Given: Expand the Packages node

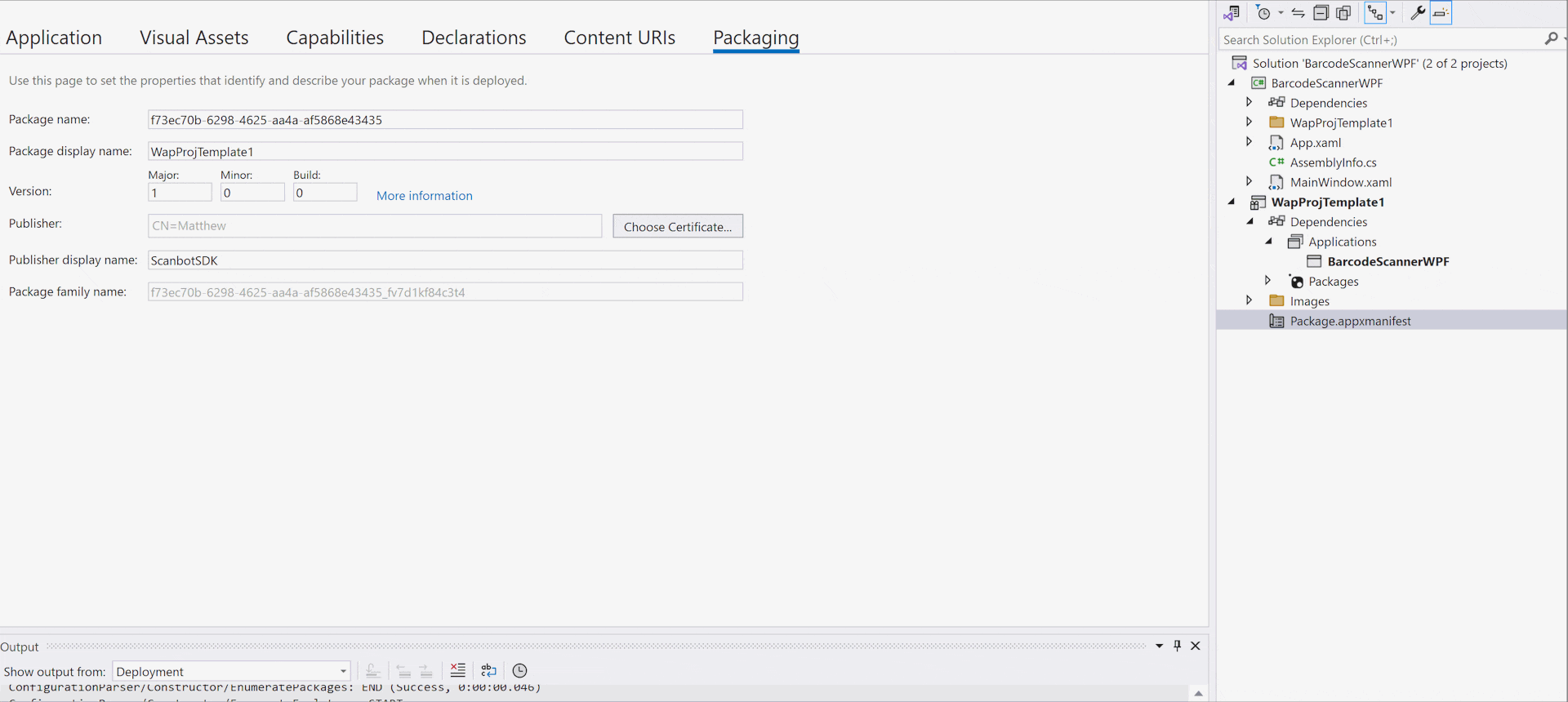Looking at the screenshot, I should [1268, 281].
